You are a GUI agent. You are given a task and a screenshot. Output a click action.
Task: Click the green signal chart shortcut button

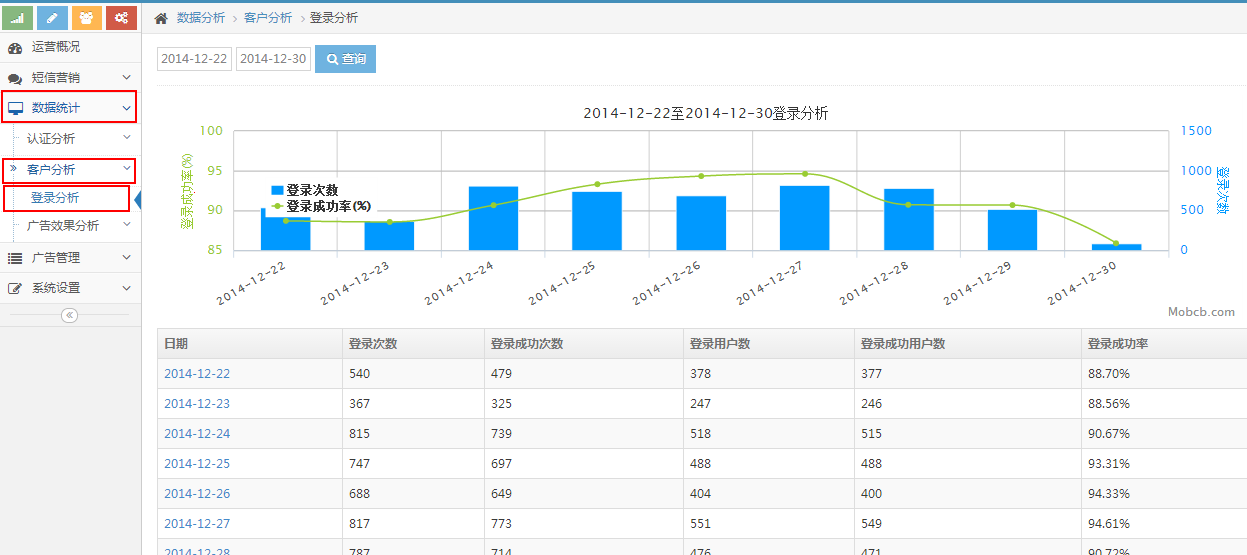pos(18,18)
